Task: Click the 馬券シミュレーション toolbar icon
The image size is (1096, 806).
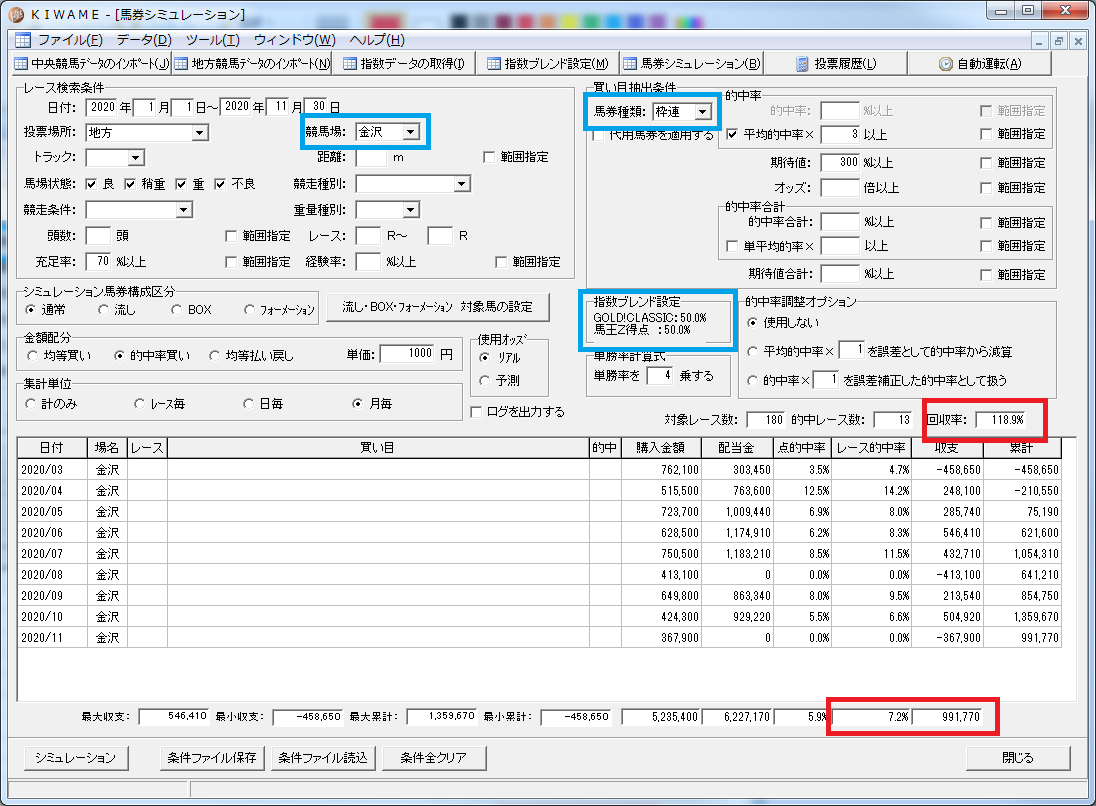Action: click(x=630, y=64)
